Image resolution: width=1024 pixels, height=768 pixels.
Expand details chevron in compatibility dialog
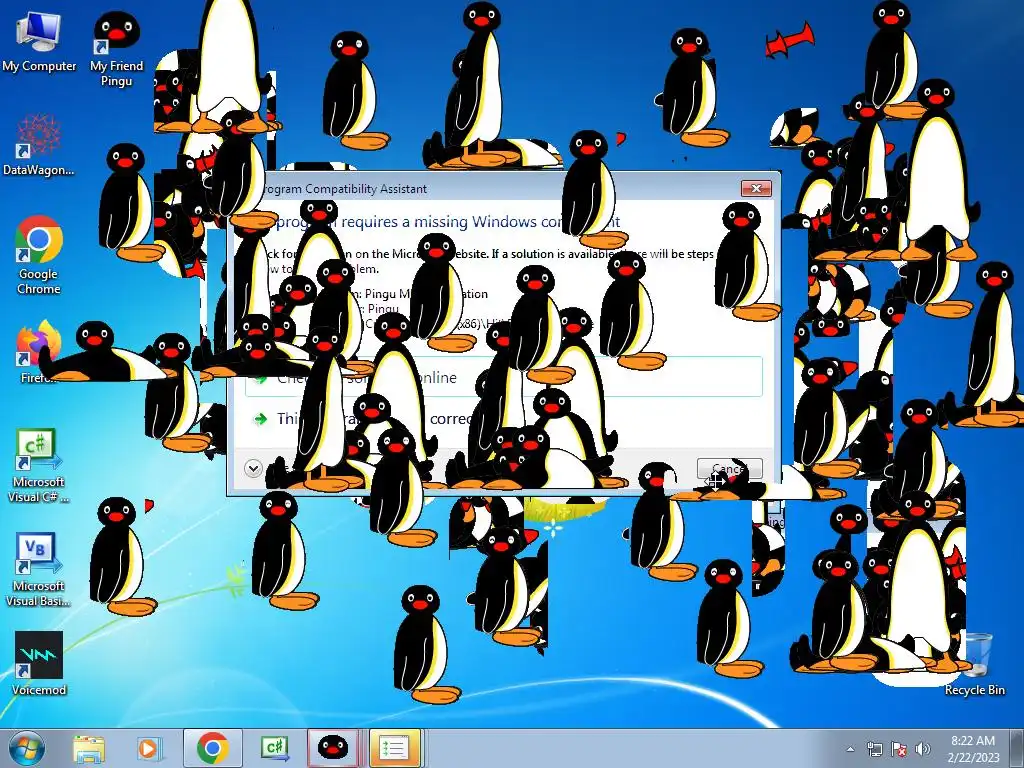(x=253, y=468)
